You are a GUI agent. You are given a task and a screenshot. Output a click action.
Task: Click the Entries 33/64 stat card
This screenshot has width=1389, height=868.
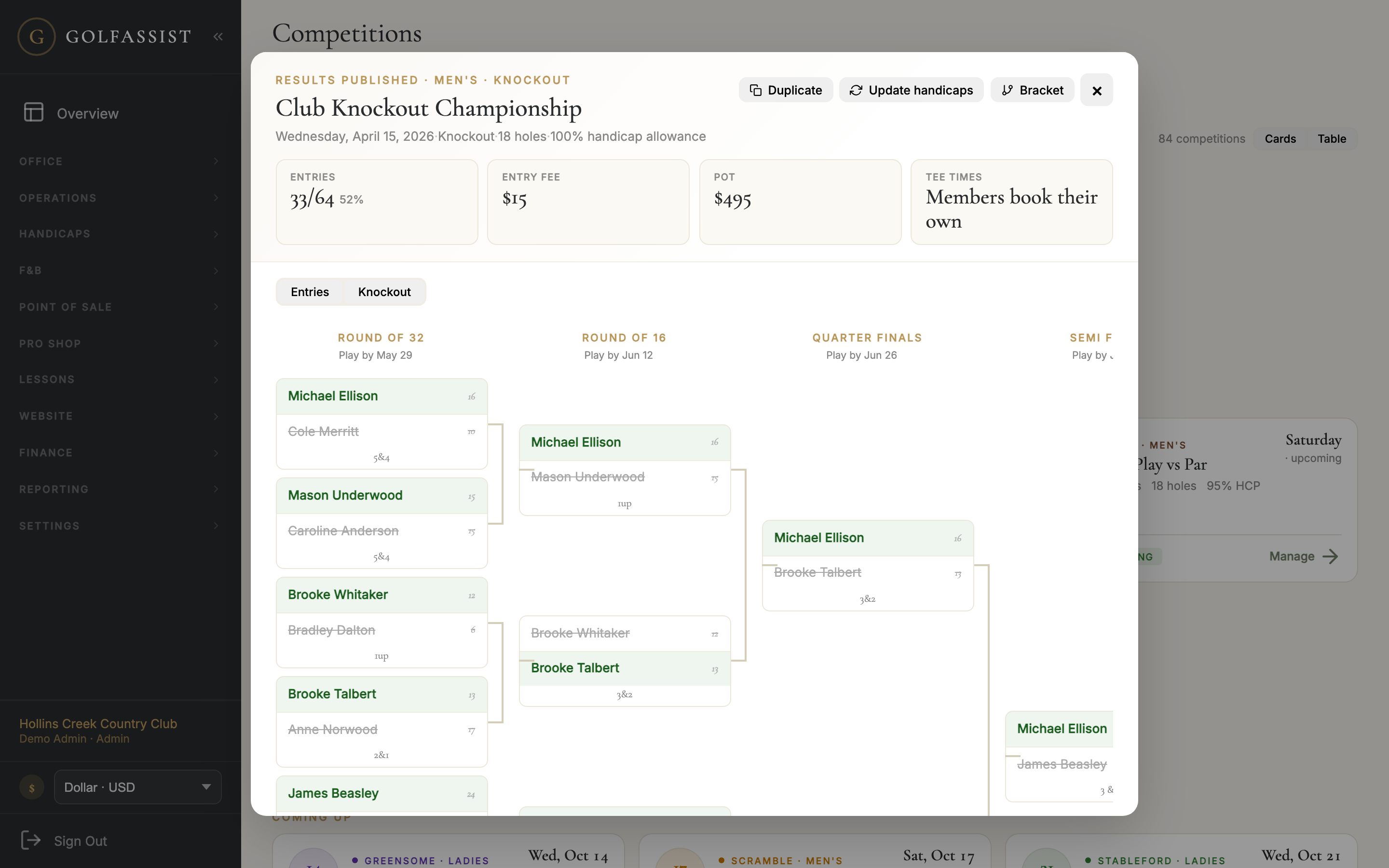coord(377,202)
